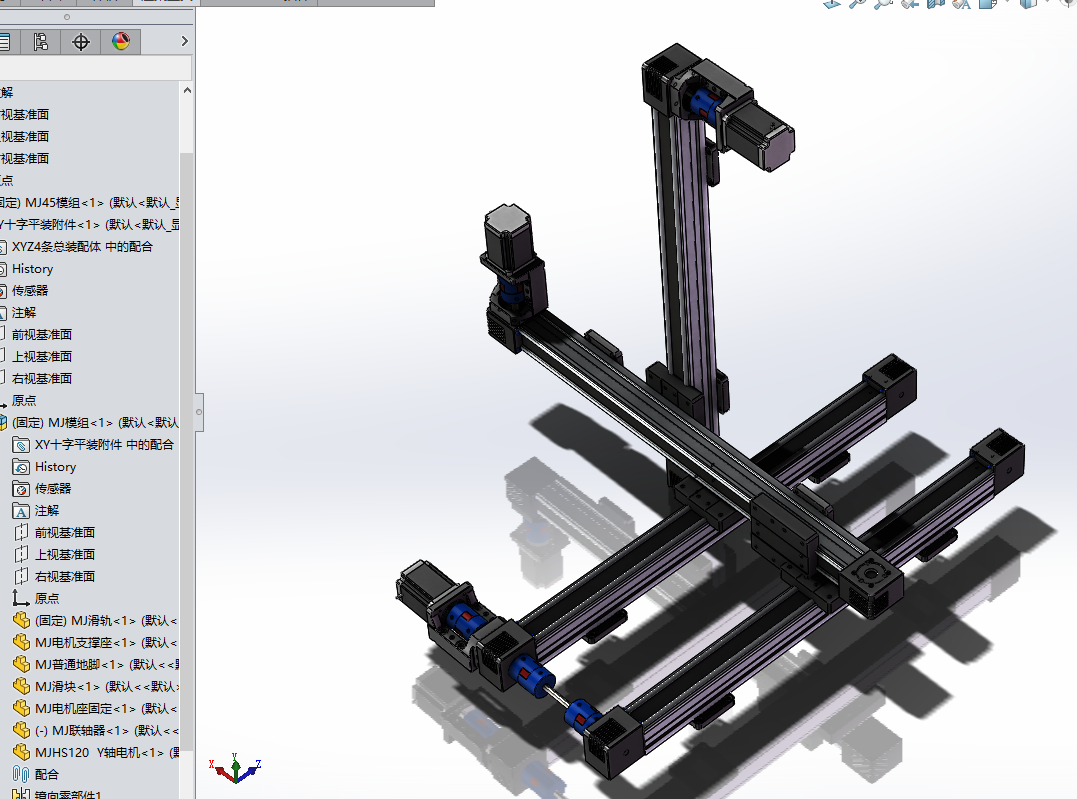This screenshot has height=799, width=1077.
Task: Click 传感器 sensor folder icon under MJ模组
Action: [x=21, y=489]
